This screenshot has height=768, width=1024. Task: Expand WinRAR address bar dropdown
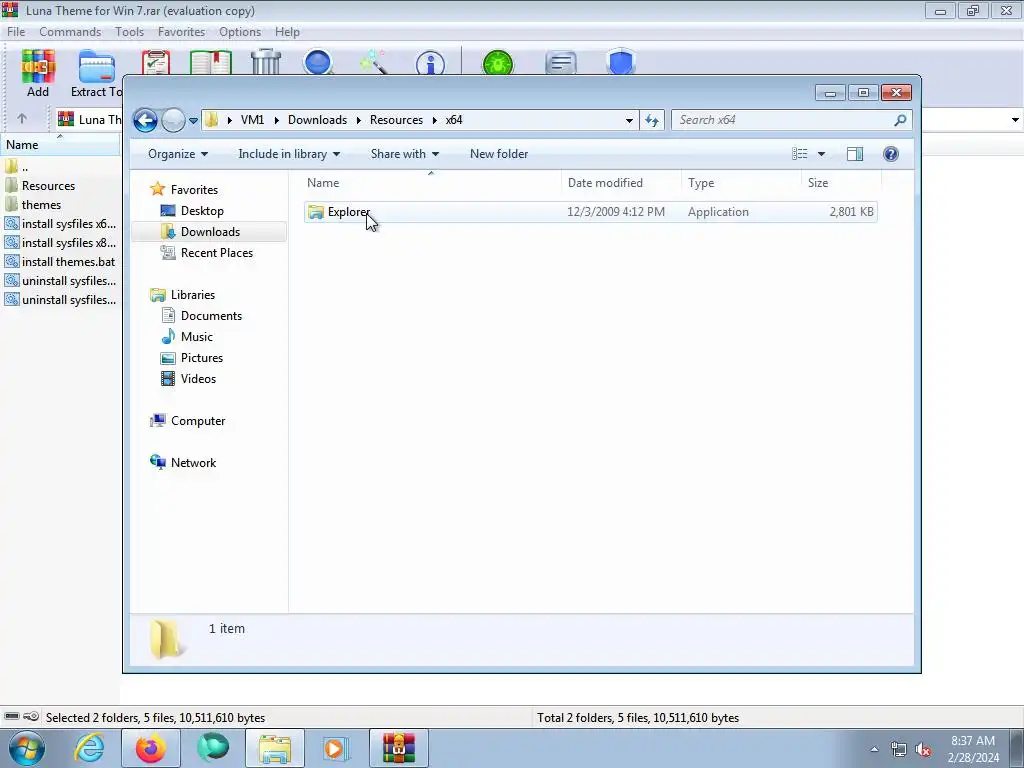(x=1015, y=120)
